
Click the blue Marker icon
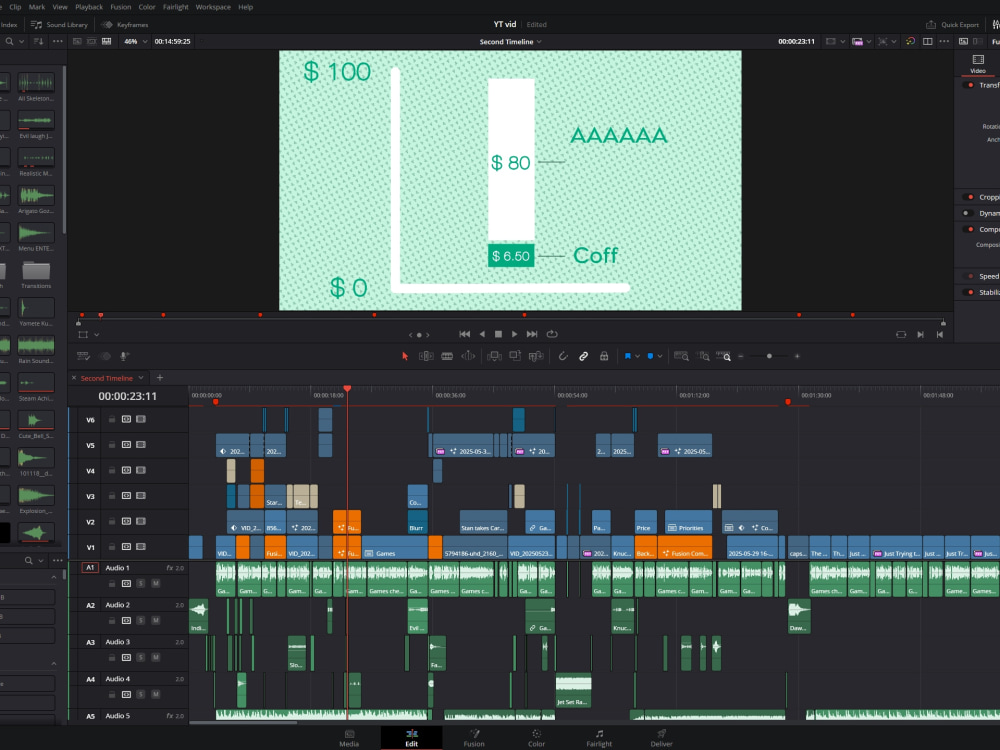pos(650,357)
